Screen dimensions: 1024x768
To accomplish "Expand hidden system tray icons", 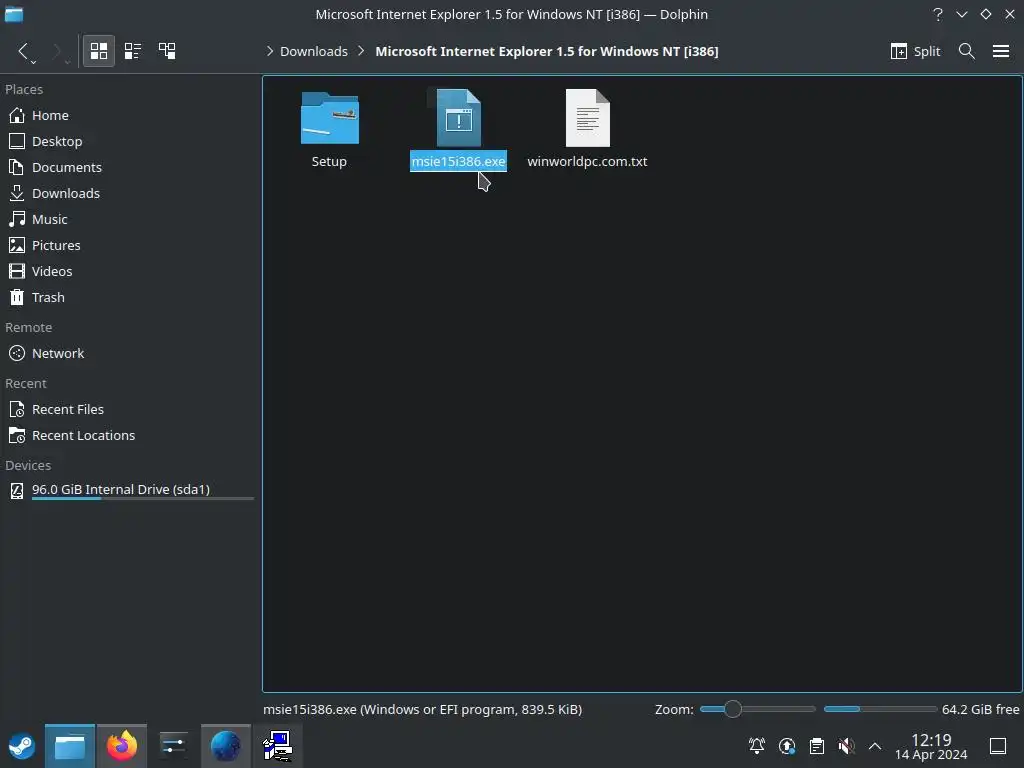I will (875, 746).
